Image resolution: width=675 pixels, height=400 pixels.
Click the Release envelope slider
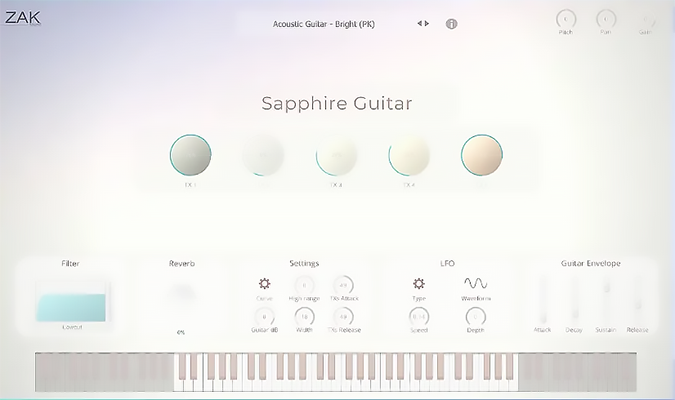(x=638, y=300)
